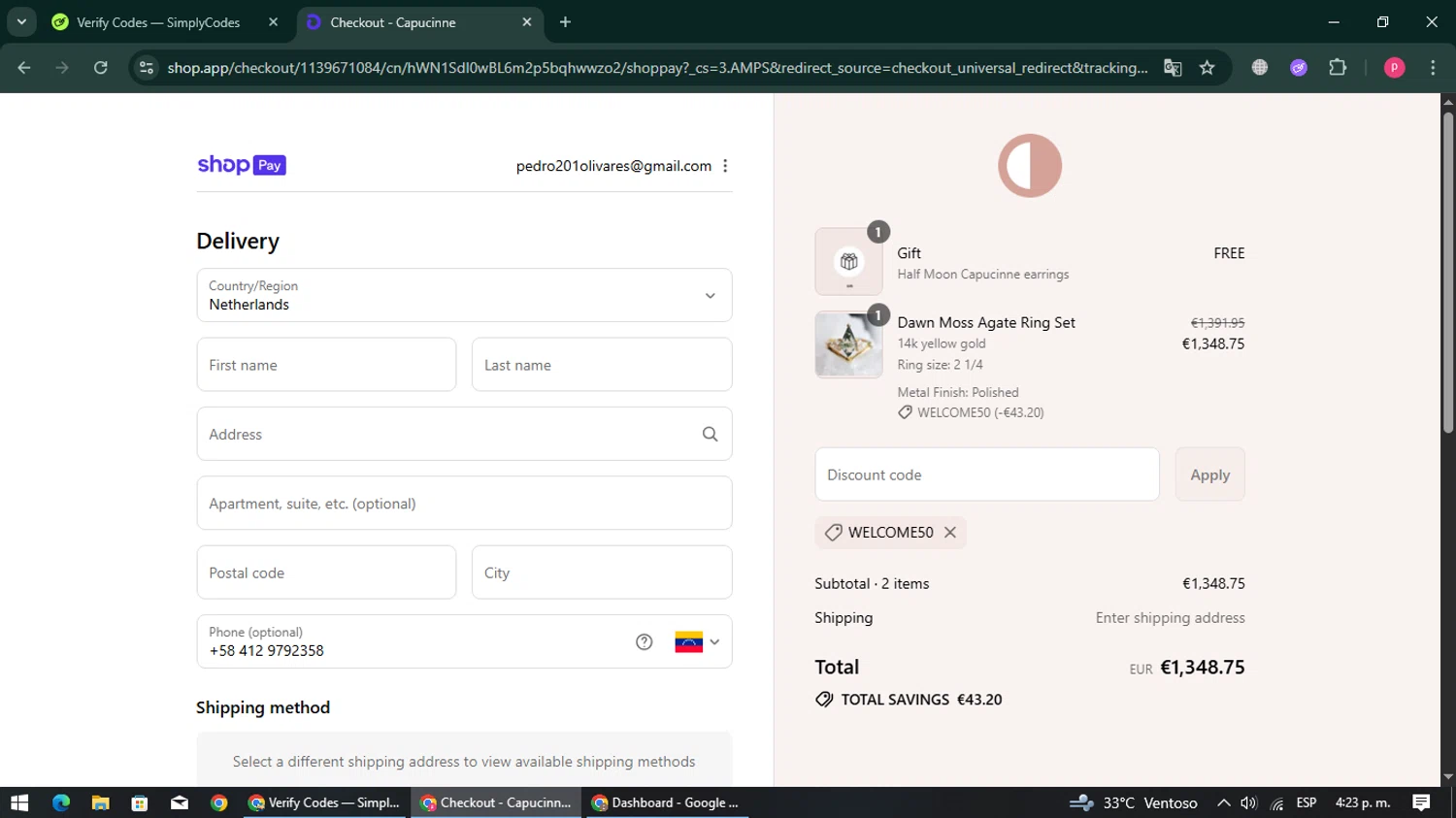
Task: Click the Dawn Moss Agate Ring Set title
Action: (x=986, y=322)
